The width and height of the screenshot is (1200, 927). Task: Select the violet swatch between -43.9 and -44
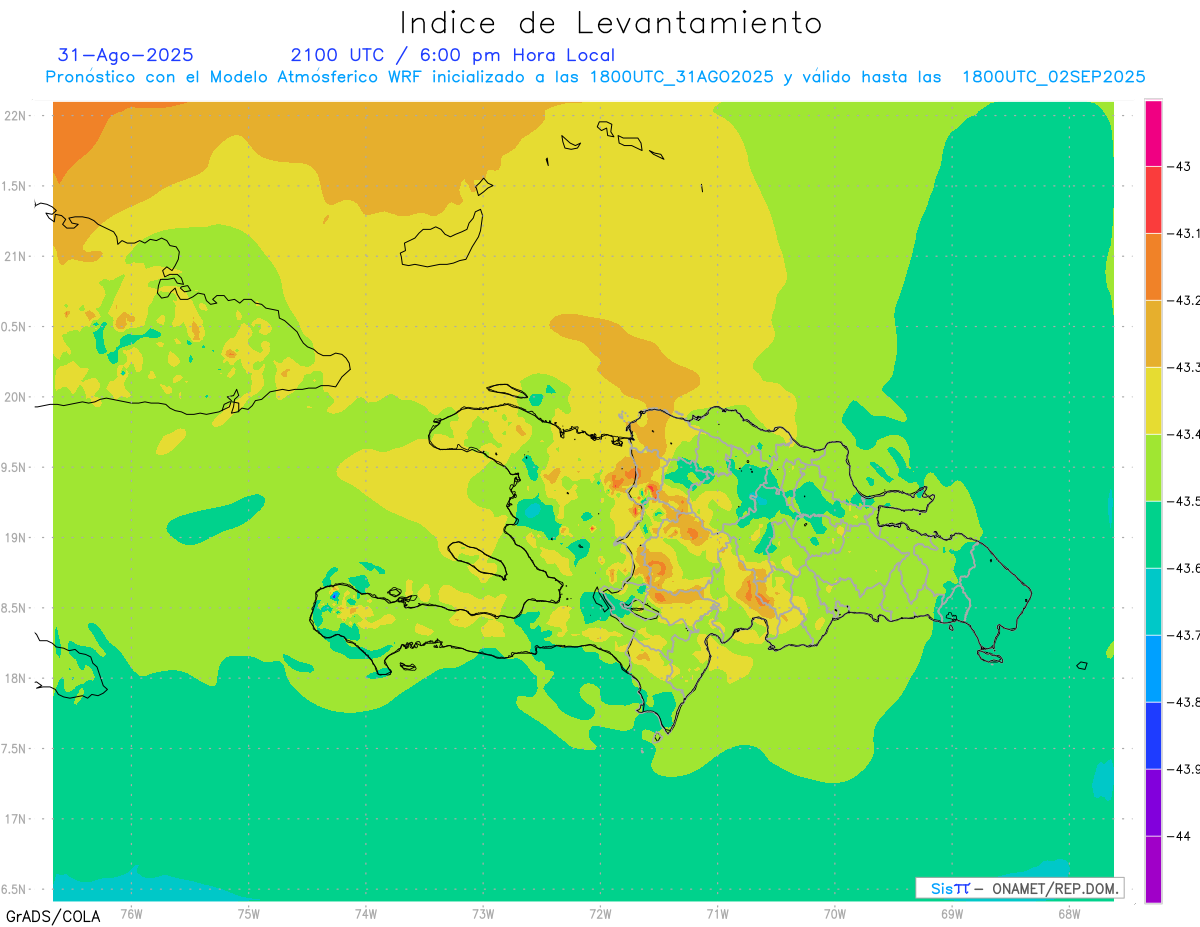click(x=1153, y=802)
